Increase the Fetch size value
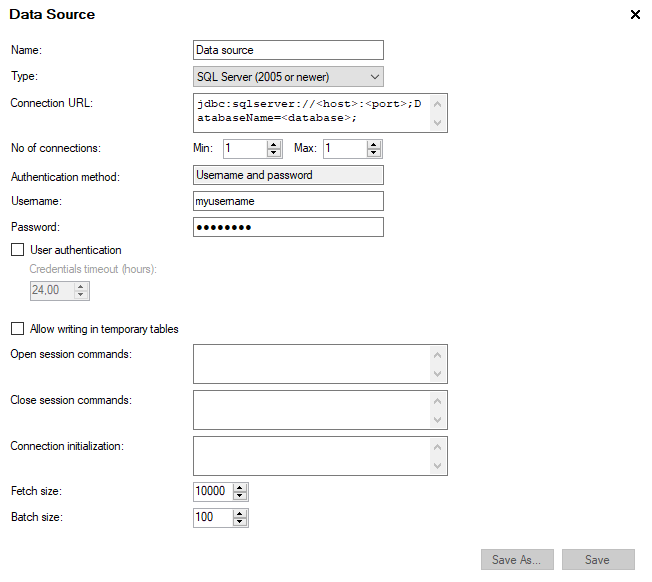This screenshot has height=582, width=652. (239, 487)
